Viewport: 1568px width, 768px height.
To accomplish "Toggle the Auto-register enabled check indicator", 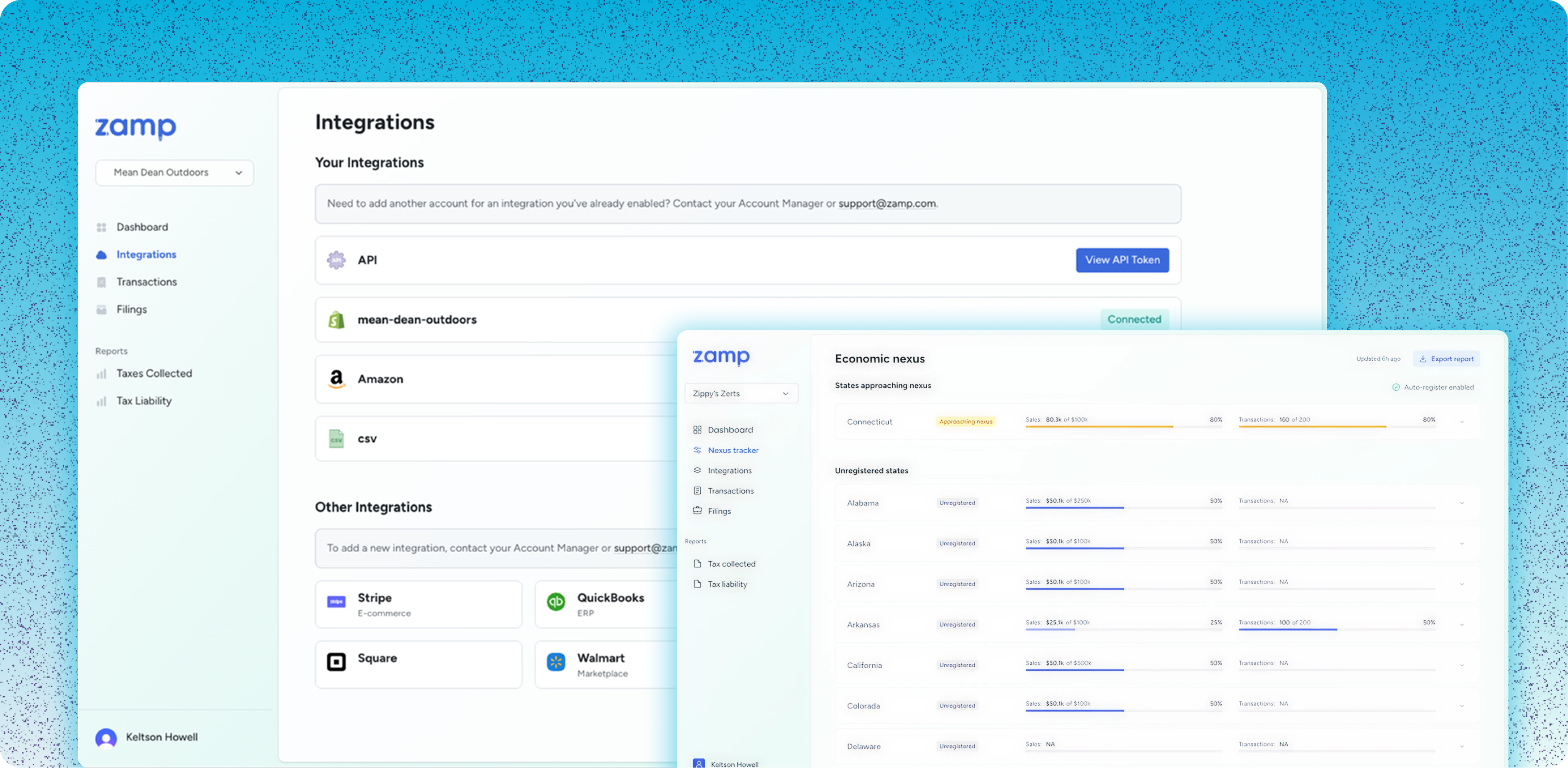I will point(1396,387).
